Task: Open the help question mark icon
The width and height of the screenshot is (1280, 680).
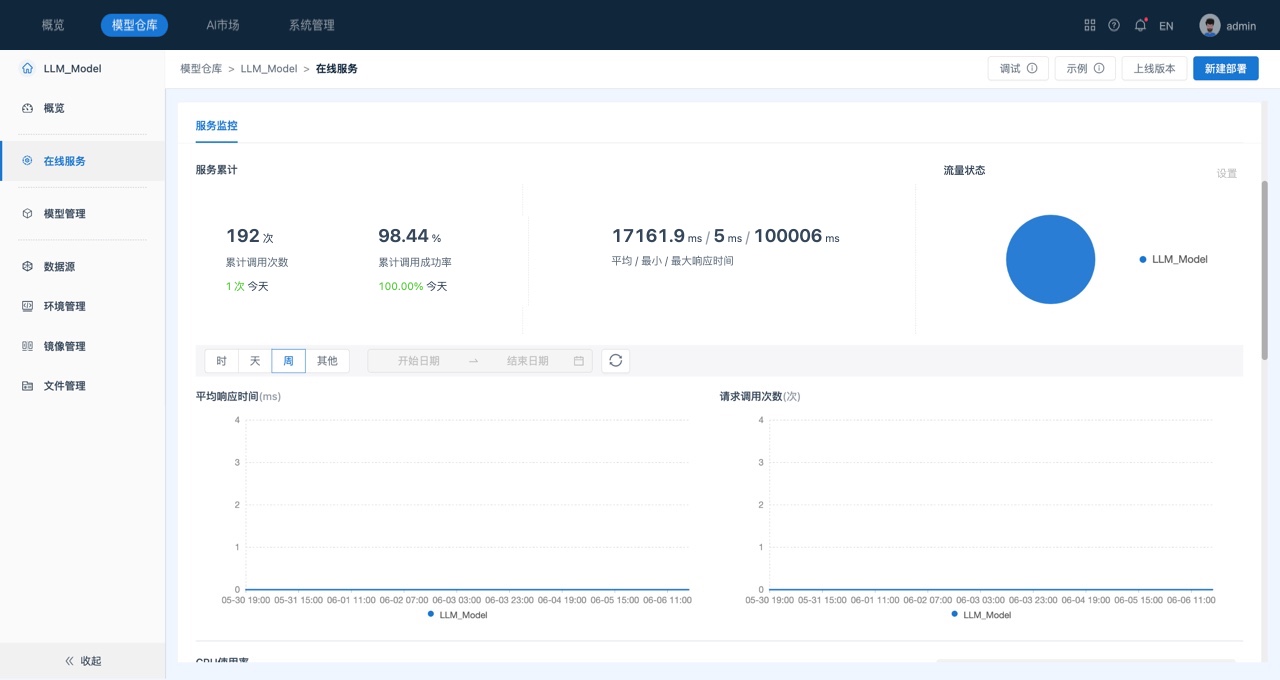Action: pos(1114,25)
